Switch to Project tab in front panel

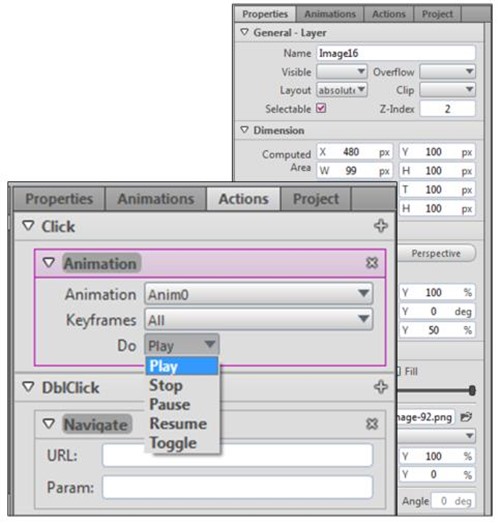[316, 199]
